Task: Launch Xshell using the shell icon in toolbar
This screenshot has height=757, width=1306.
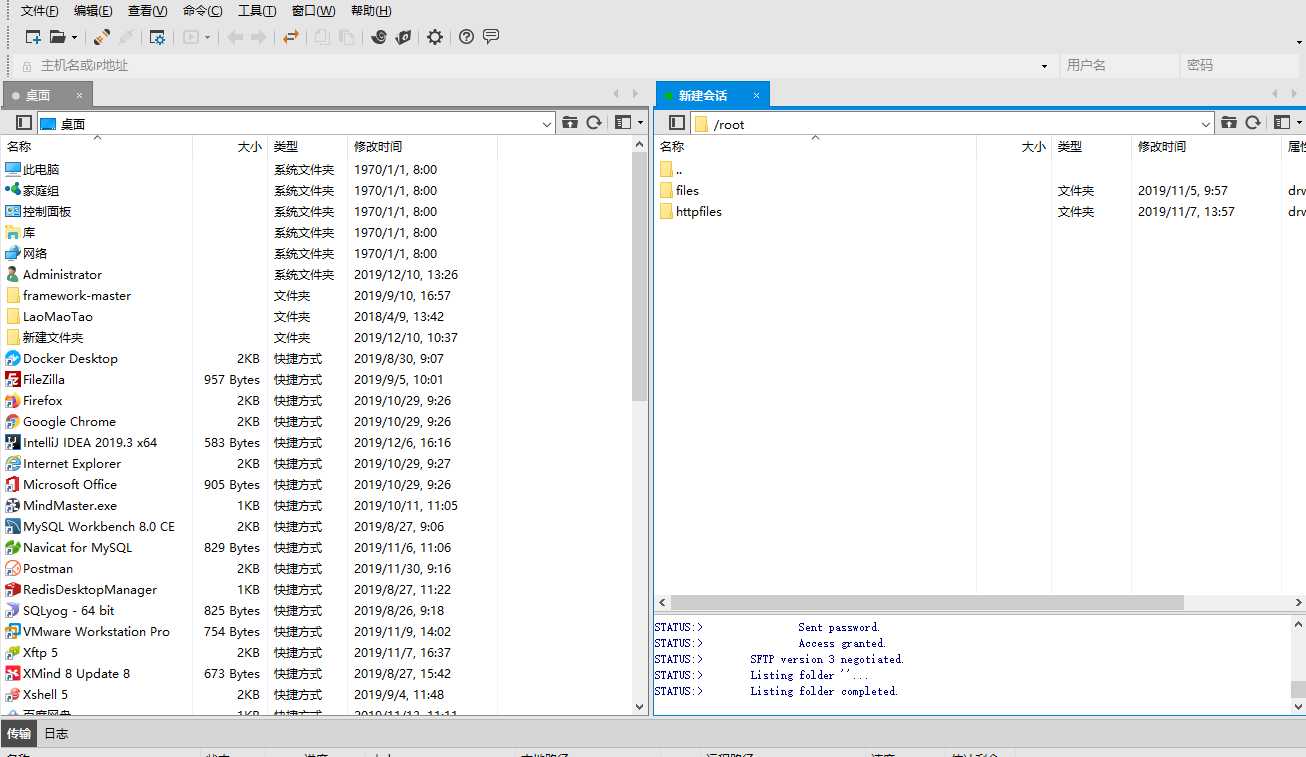Action: click(x=379, y=37)
